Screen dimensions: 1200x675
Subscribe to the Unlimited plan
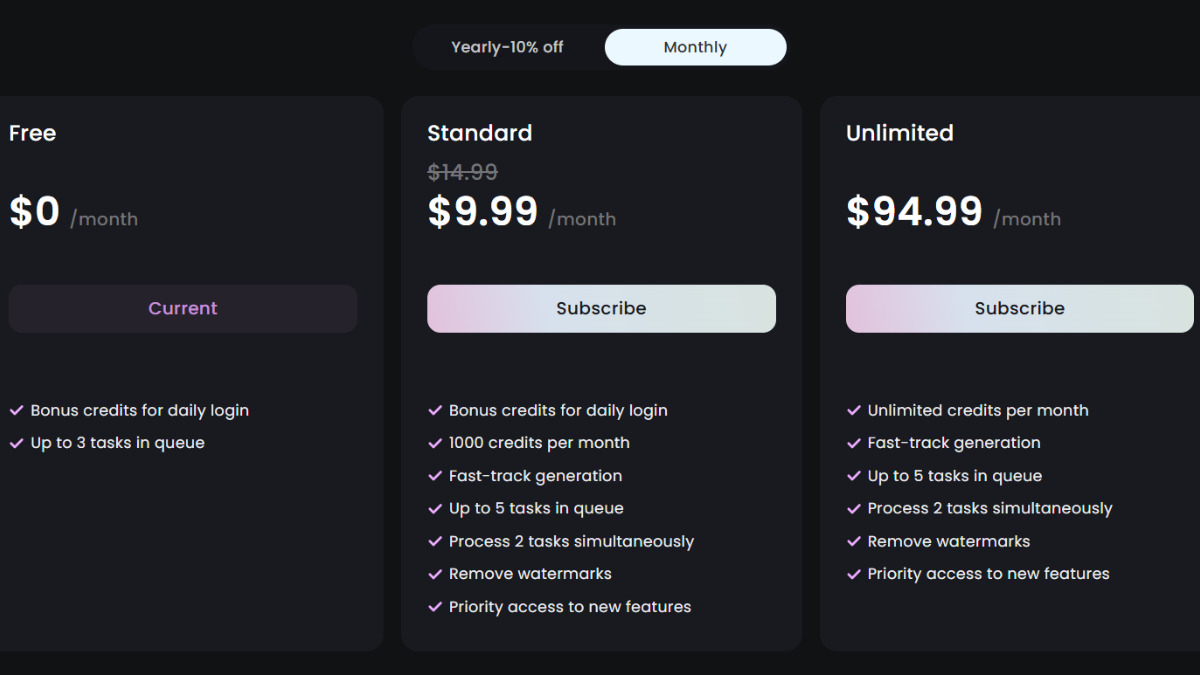click(x=1020, y=308)
